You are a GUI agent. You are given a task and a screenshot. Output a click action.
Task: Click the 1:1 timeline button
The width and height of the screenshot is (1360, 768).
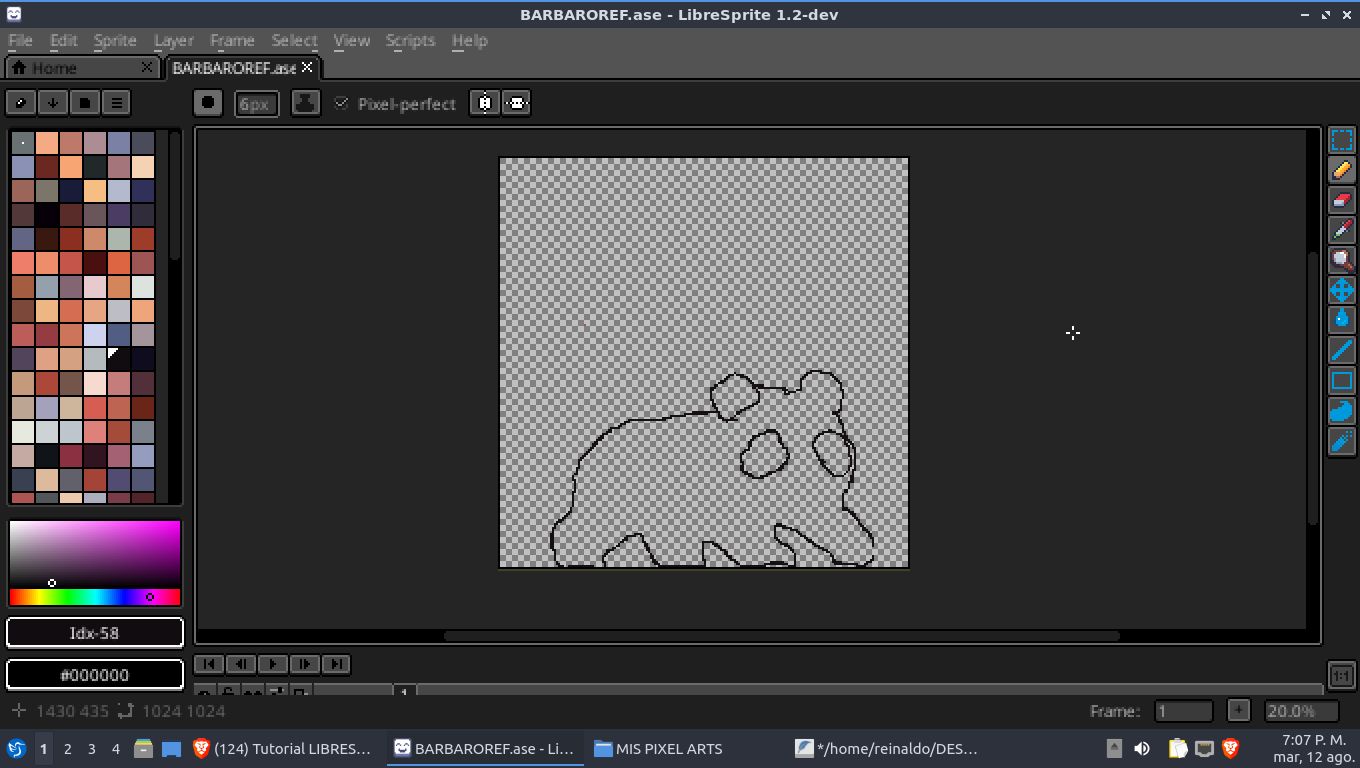click(x=1341, y=676)
